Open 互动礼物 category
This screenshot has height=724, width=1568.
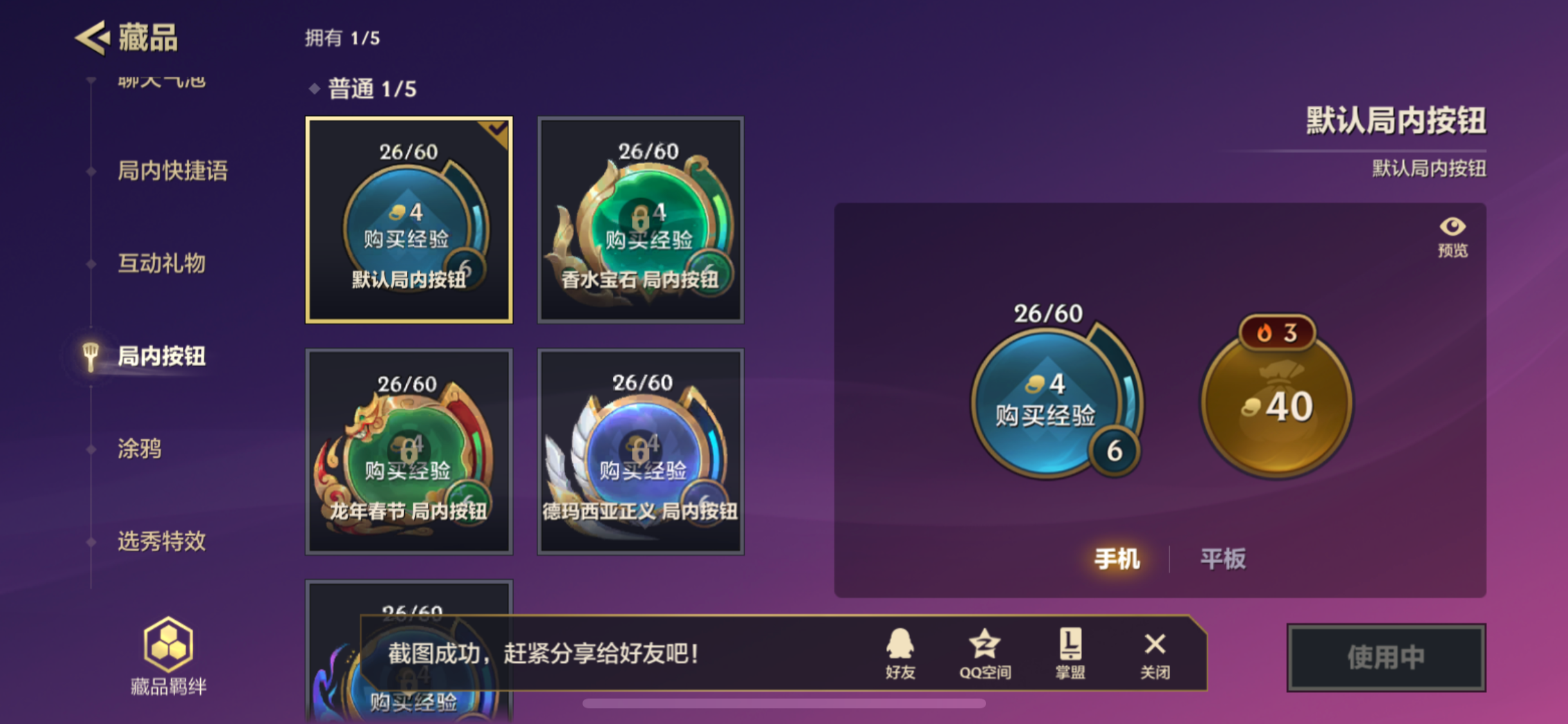click(x=162, y=263)
